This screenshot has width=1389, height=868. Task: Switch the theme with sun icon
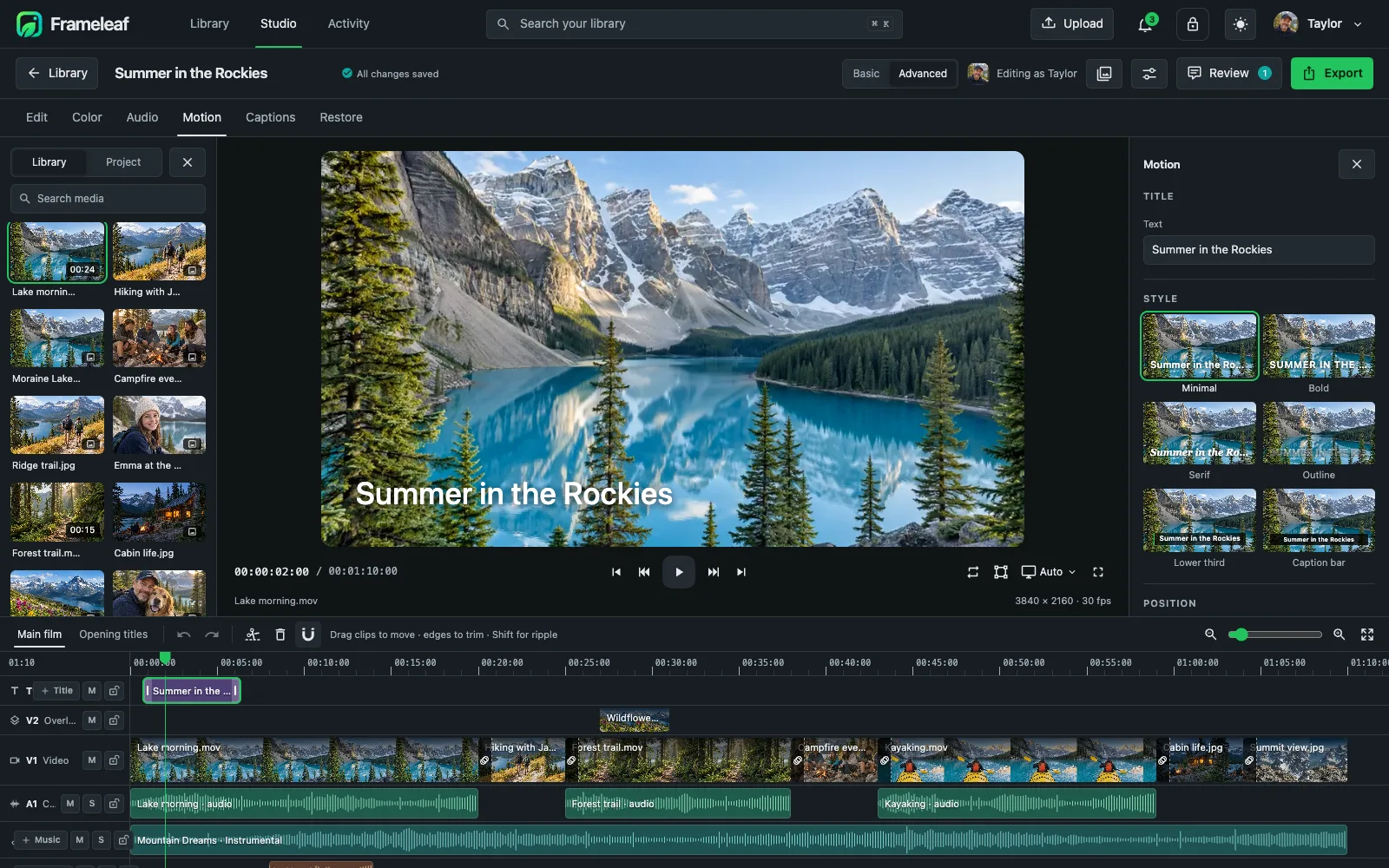(x=1241, y=24)
